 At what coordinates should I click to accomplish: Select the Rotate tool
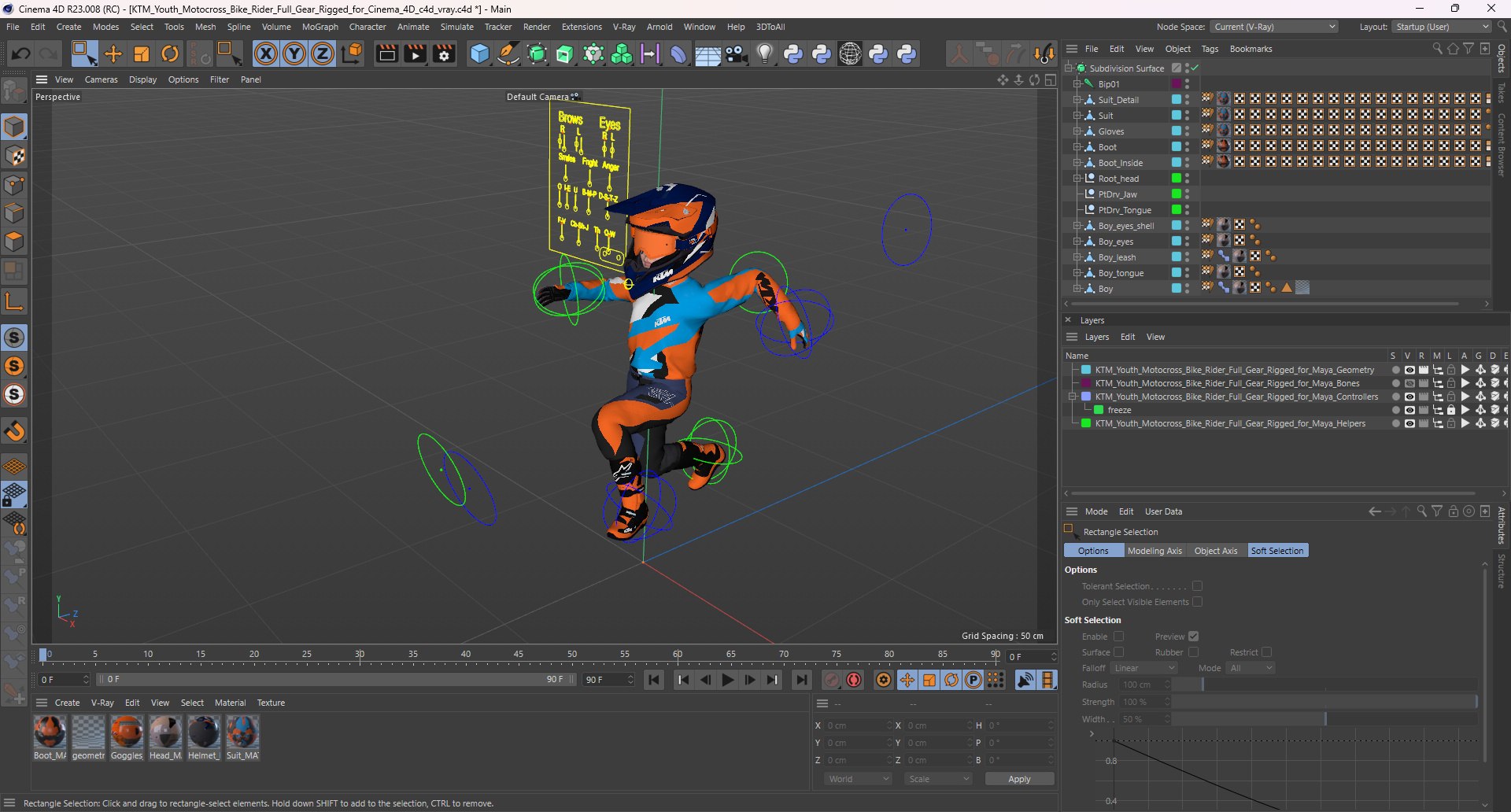coord(170,54)
